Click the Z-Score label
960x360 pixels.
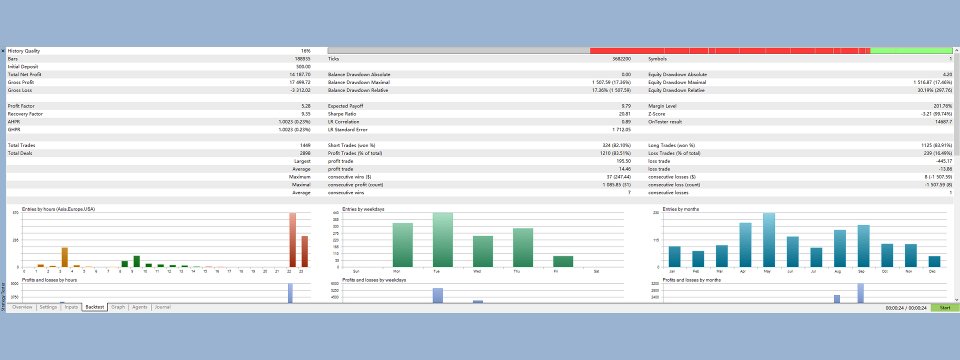point(658,114)
